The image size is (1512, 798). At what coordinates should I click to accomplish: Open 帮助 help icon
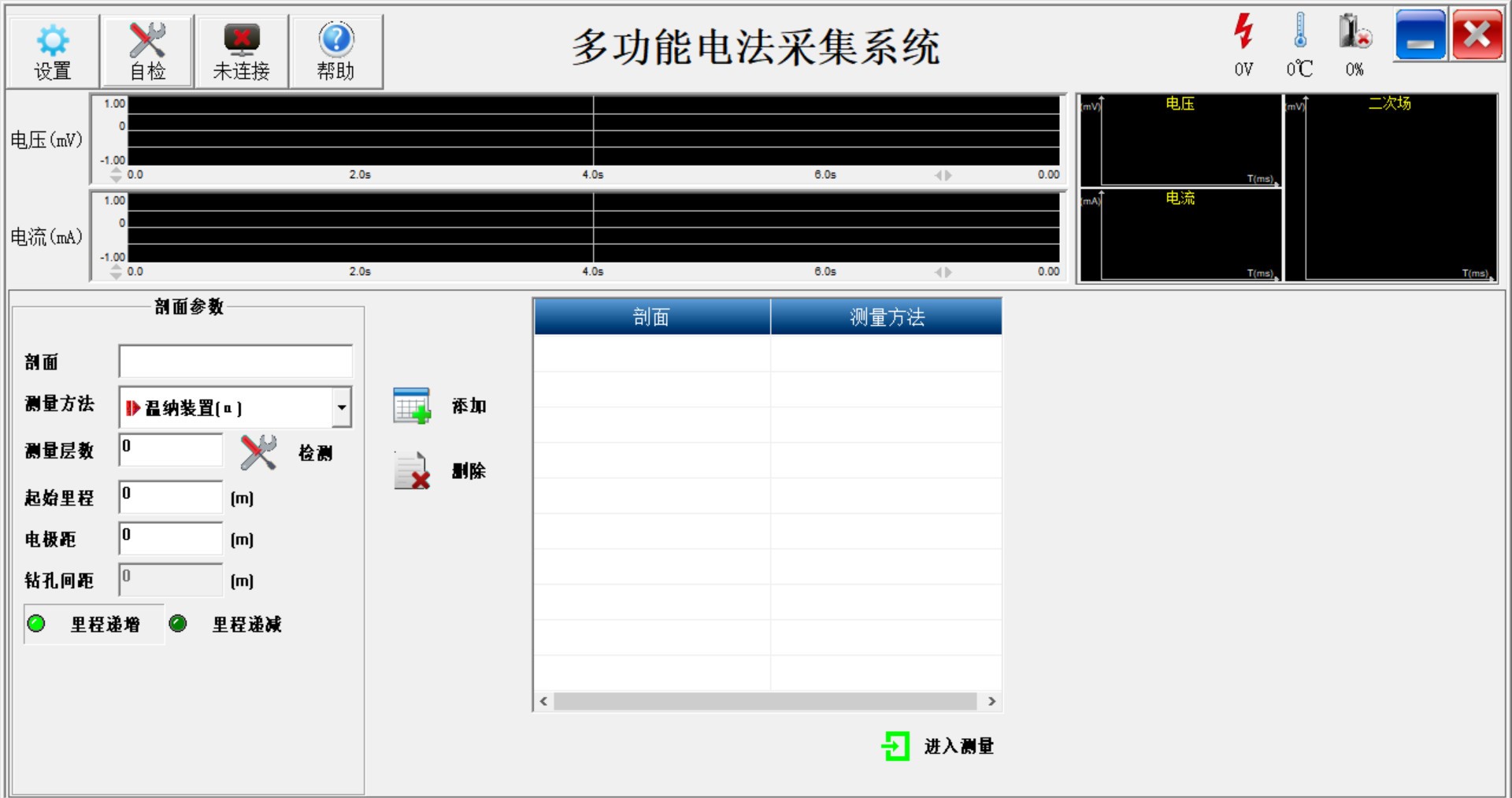tap(336, 39)
